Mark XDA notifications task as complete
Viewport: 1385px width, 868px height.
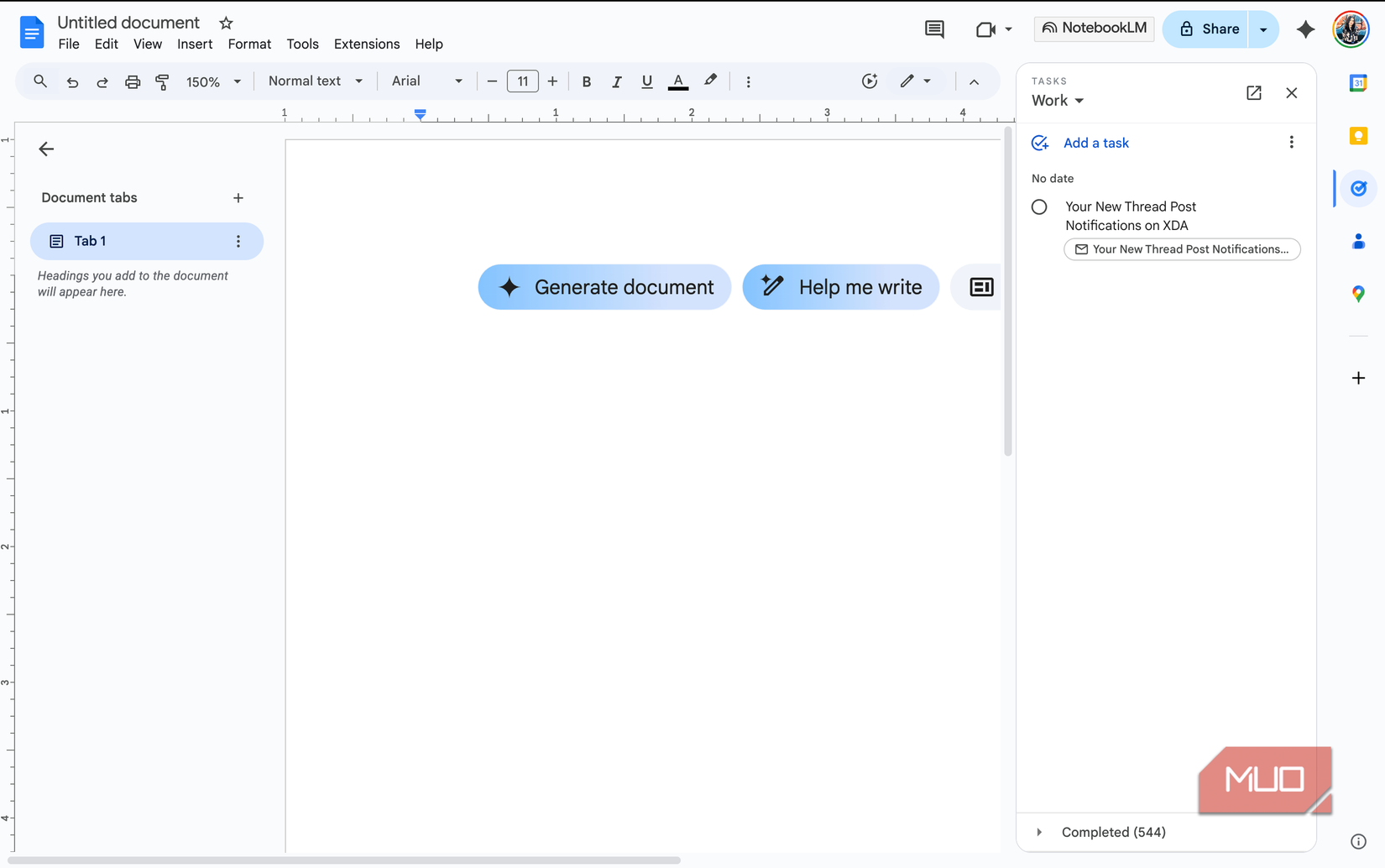[x=1039, y=207]
